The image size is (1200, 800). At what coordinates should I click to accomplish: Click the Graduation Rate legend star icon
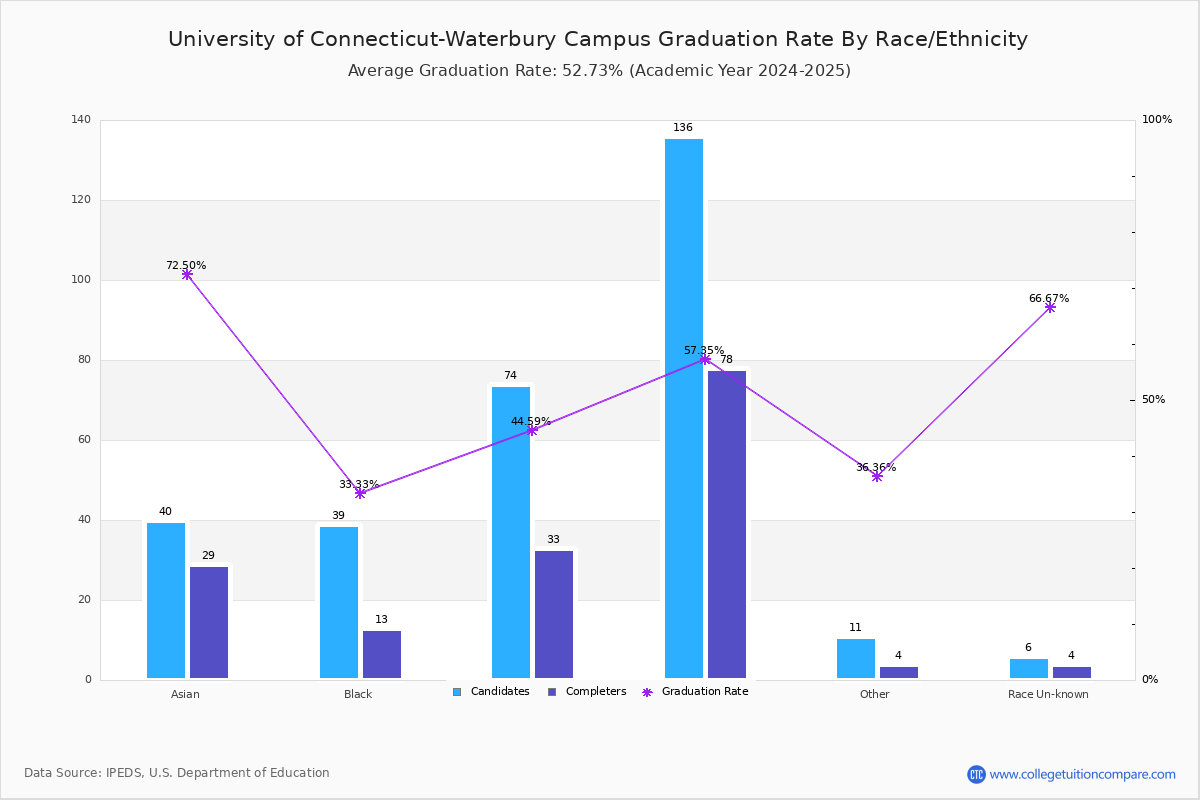click(647, 692)
